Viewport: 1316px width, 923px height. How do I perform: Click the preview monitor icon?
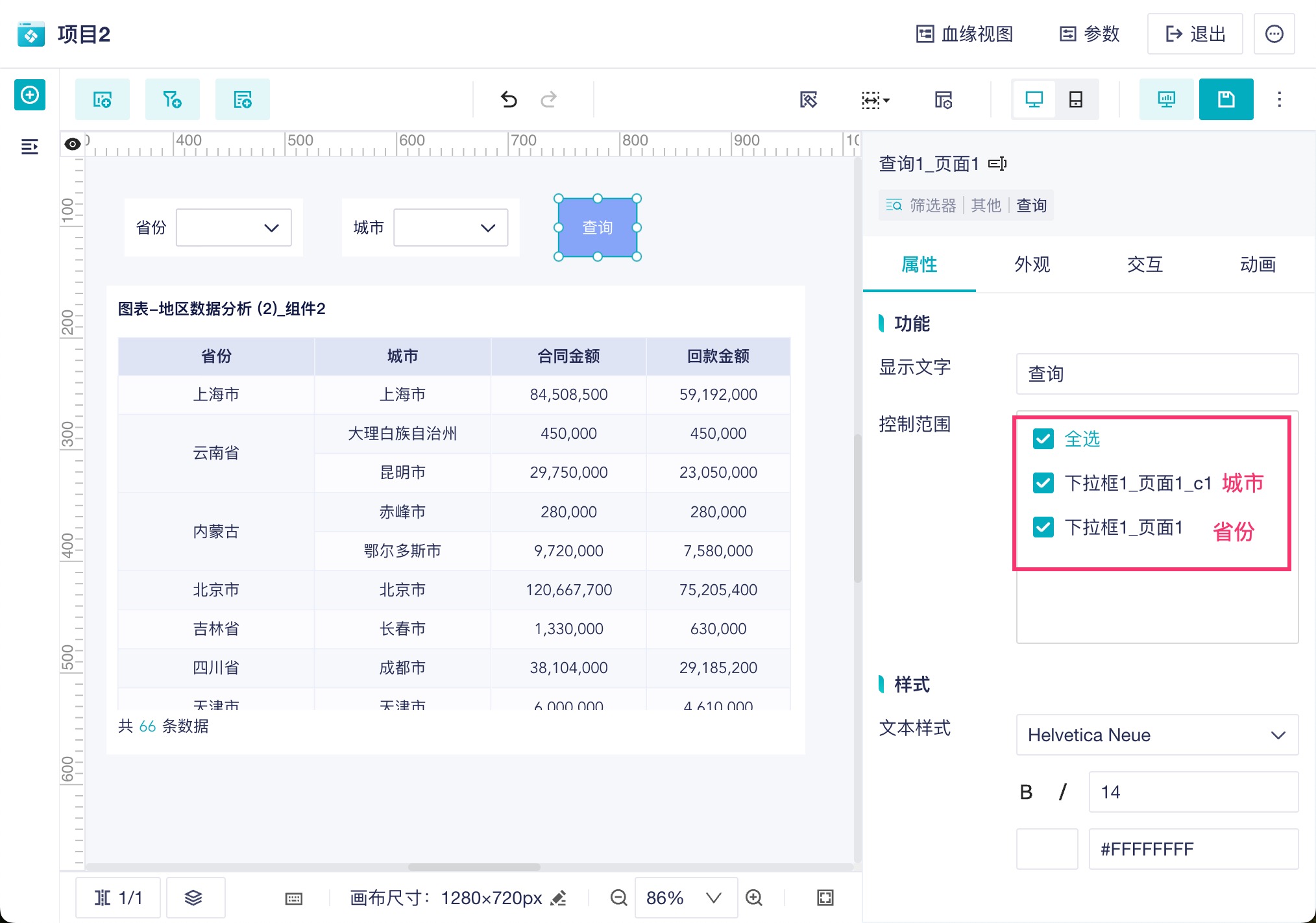click(1166, 99)
